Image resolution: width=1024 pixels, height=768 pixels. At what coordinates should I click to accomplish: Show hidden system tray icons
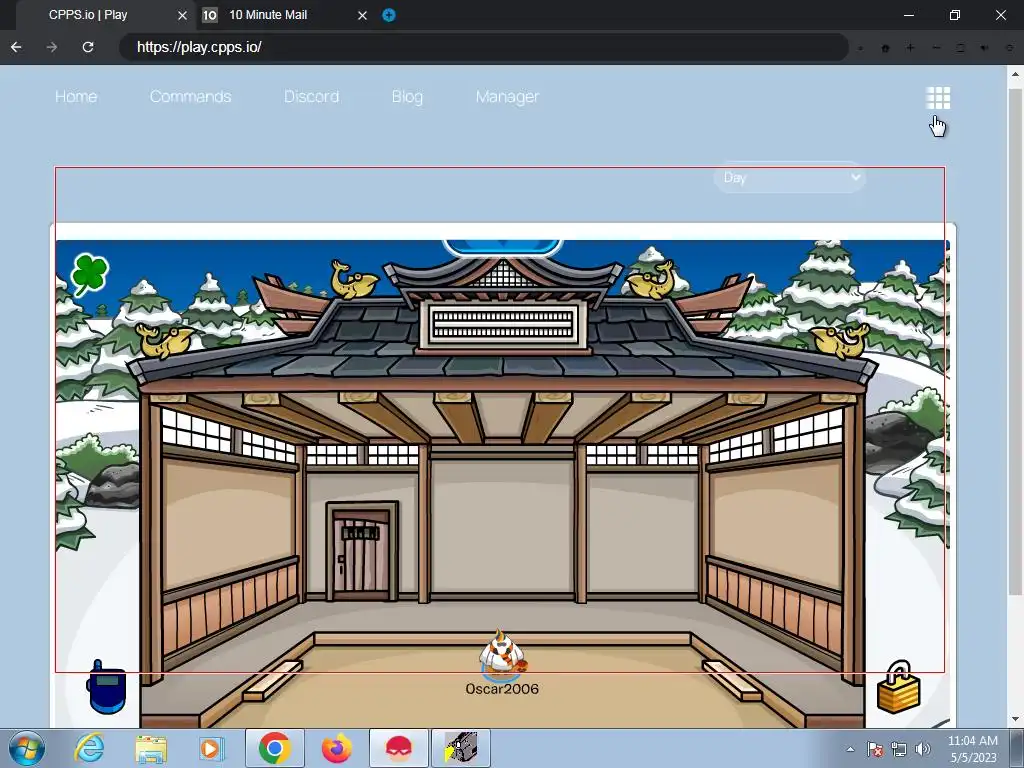coord(850,749)
